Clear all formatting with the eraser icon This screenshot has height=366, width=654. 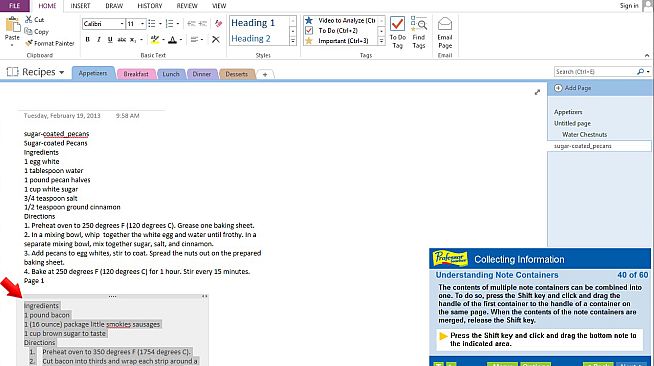pyautogui.click(x=218, y=24)
